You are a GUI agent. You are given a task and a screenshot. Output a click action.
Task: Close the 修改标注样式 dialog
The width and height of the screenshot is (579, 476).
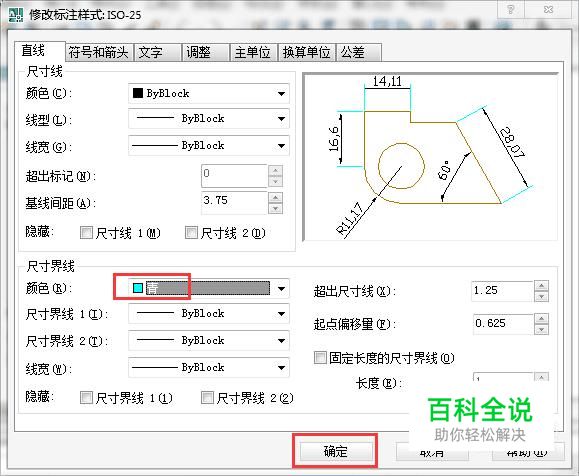pos(548,9)
